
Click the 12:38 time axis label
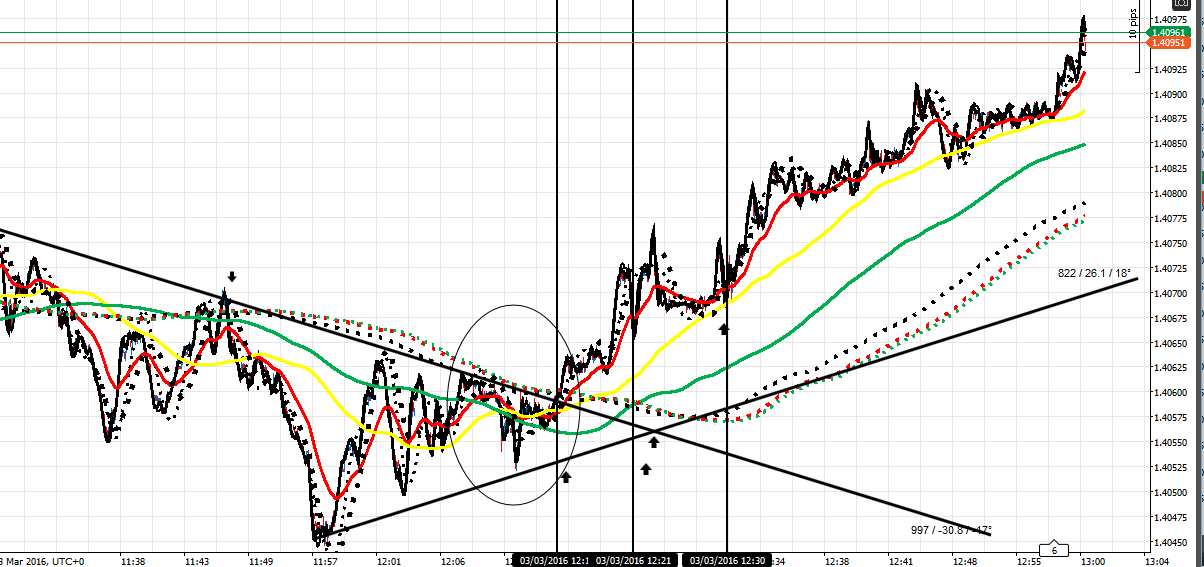(x=838, y=561)
